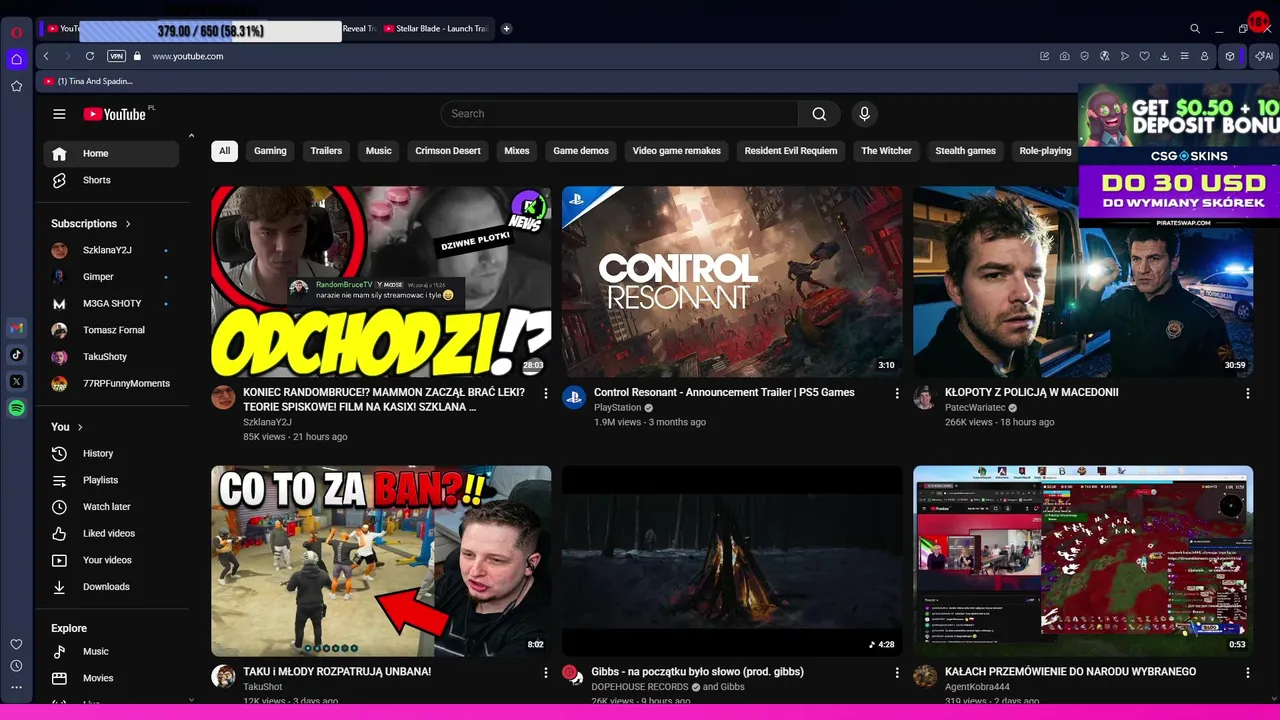
Task: Play the CO TO ZA BAN thumbnail
Action: point(381,561)
